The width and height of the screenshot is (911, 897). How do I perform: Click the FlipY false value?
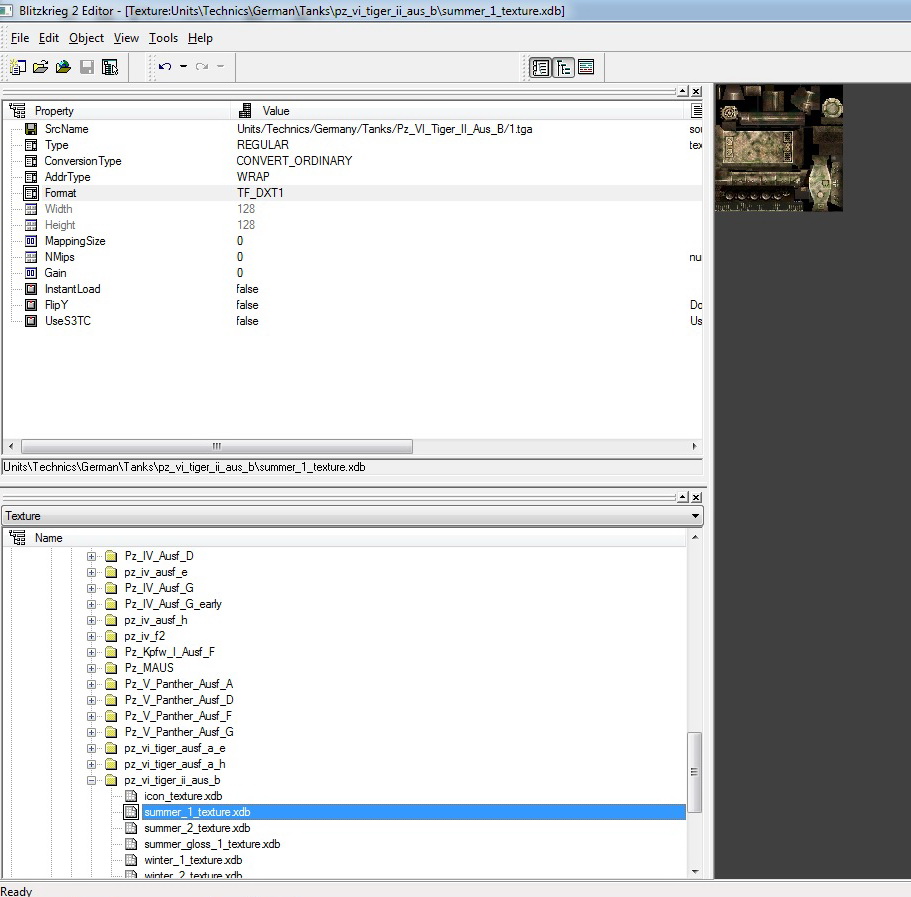(x=247, y=305)
